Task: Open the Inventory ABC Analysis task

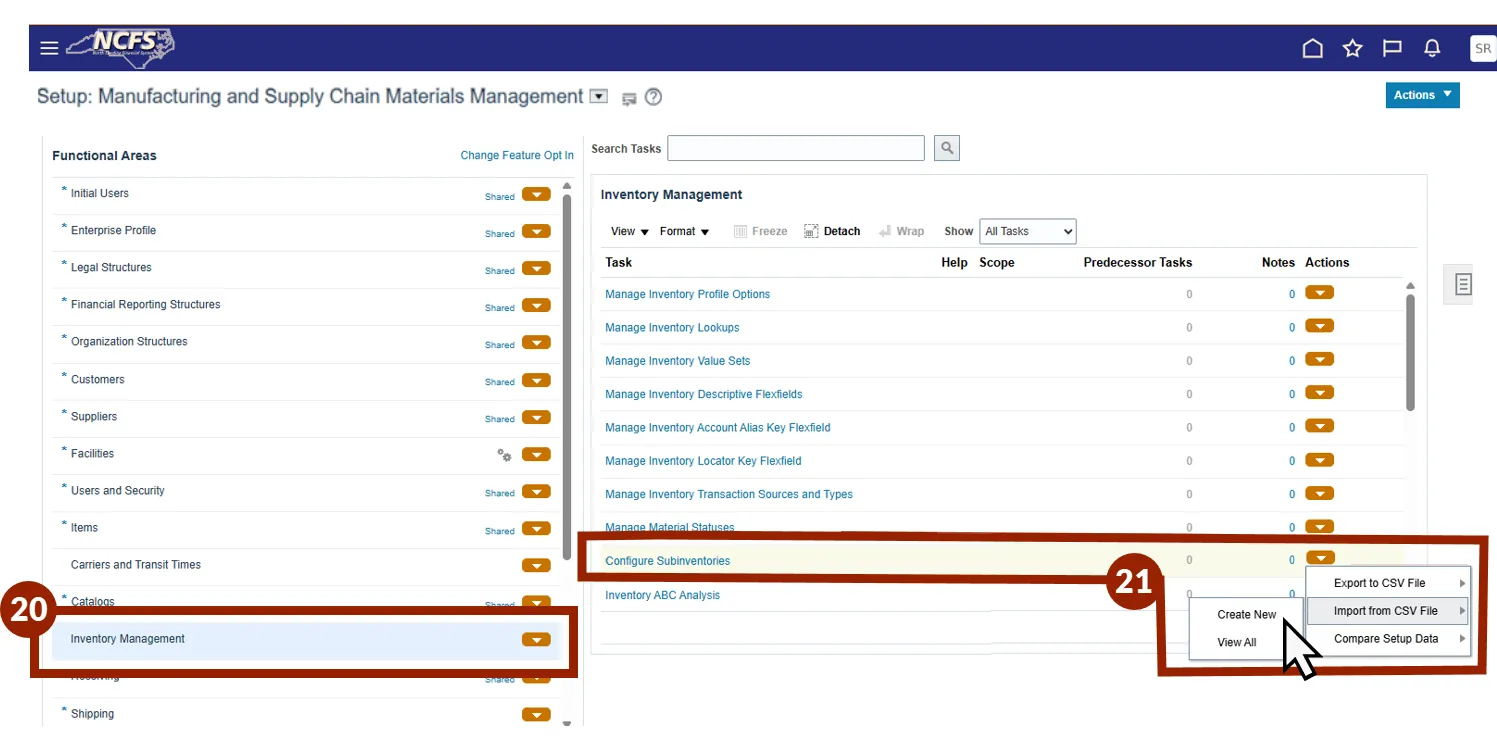Action: point(662,595)
